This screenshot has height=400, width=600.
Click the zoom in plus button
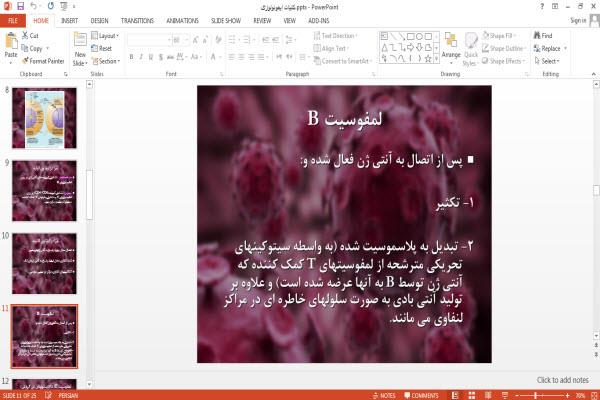click(x=567, y=395)
